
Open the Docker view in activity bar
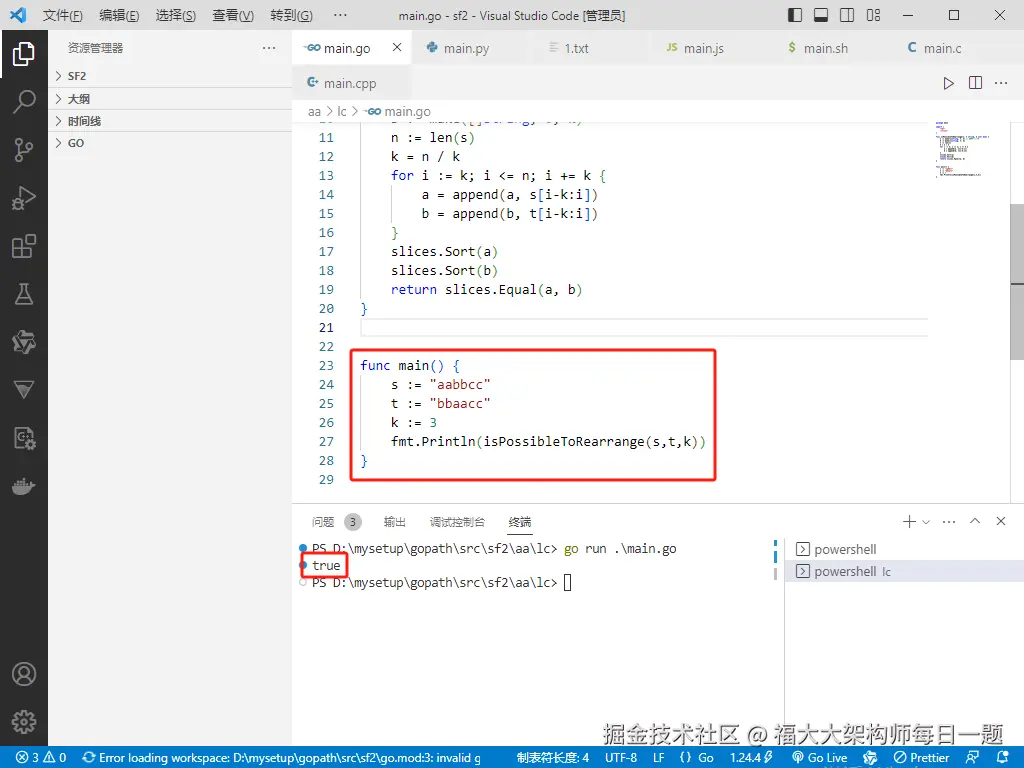point(24,487)
